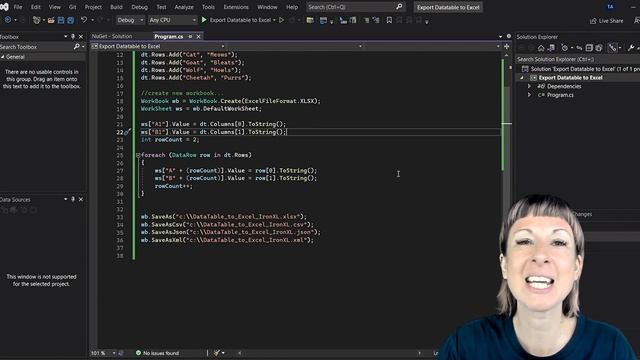Toggle pin on Program.cs tab
The width and height of the screenshot is (640, 360).
coord(190,37)
